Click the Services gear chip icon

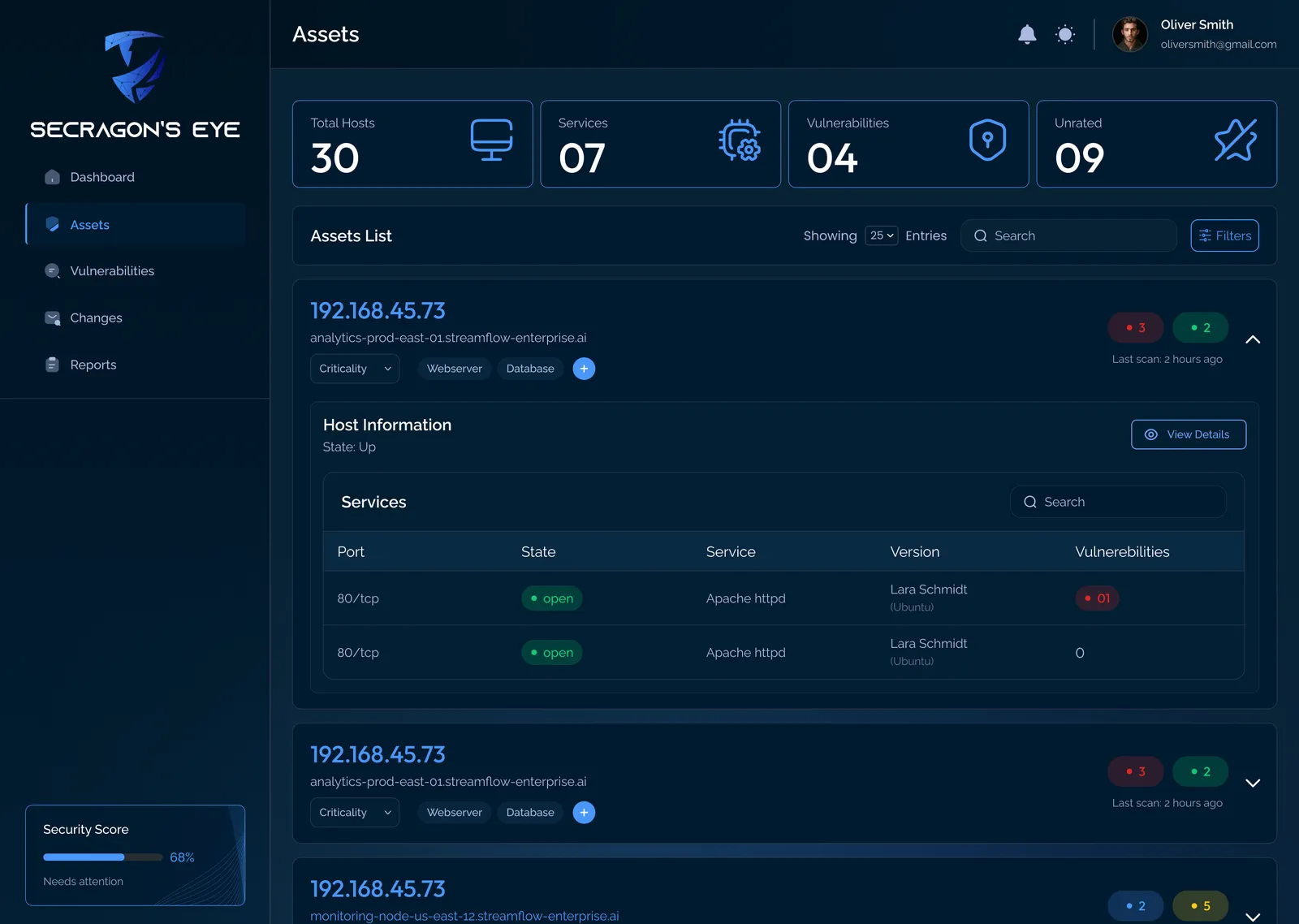point(740,140)
